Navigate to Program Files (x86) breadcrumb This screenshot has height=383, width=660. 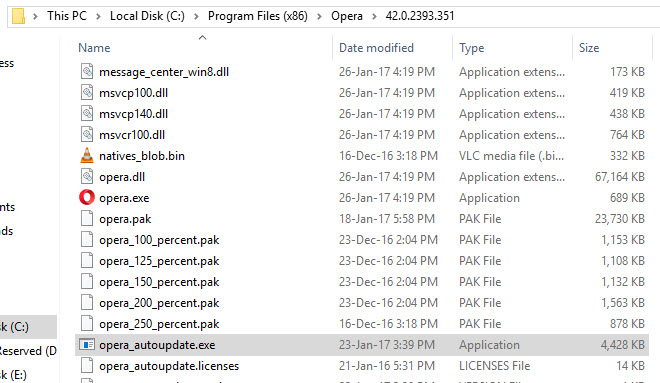pyautogui.click(x=258, y=16)
